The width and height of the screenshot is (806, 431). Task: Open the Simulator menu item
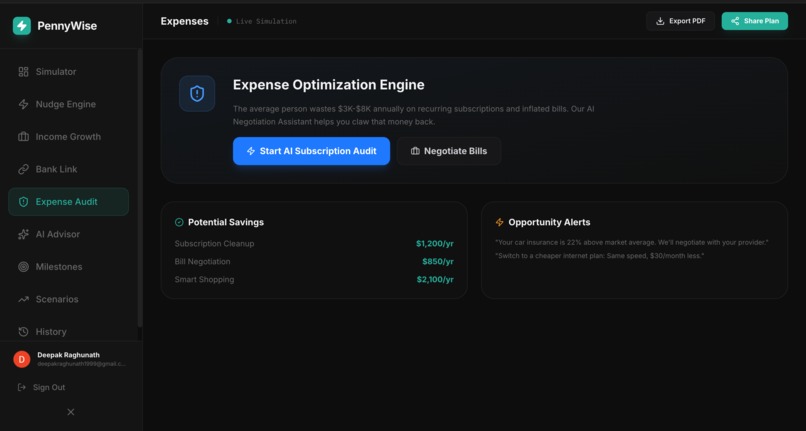coord(68,72)
